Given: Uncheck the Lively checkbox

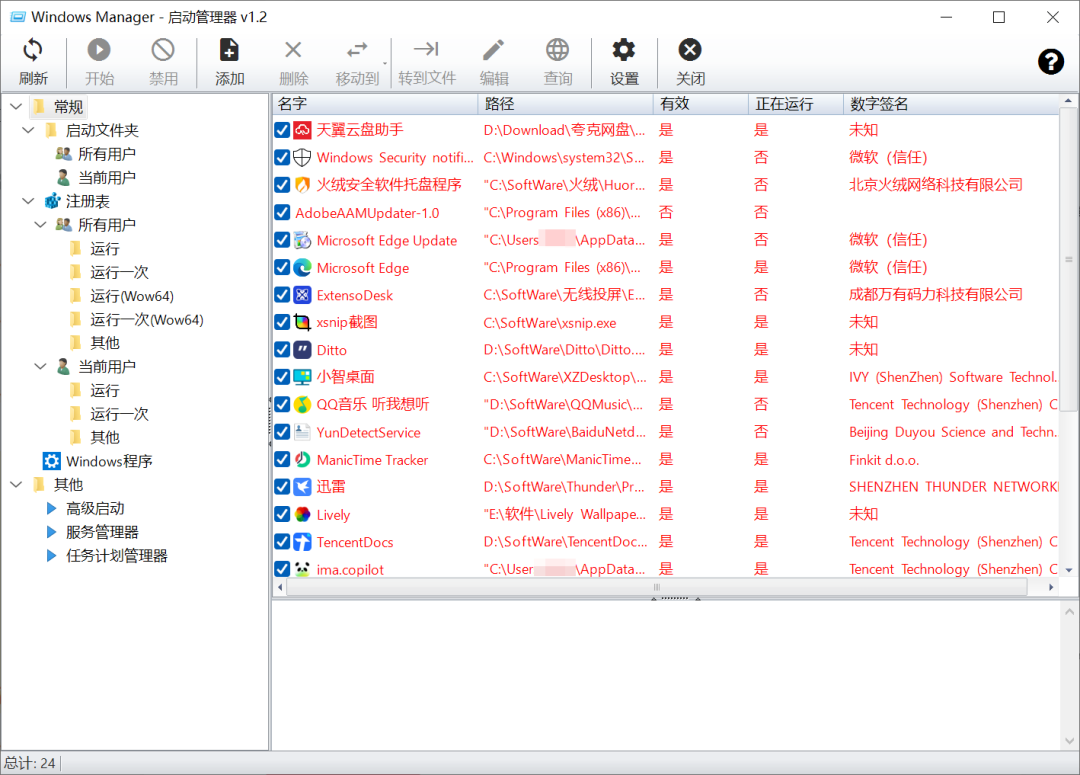Looking at the screenshot, I should click(282, 515).
